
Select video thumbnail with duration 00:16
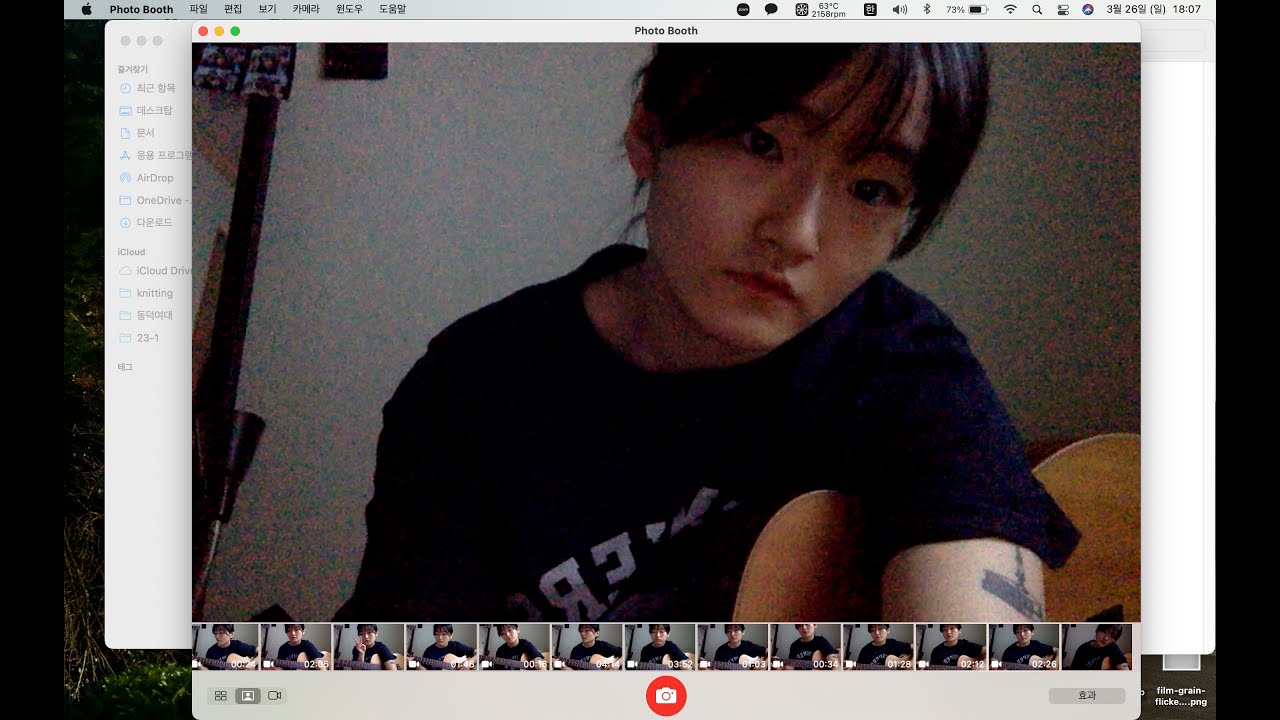point(514,647)
